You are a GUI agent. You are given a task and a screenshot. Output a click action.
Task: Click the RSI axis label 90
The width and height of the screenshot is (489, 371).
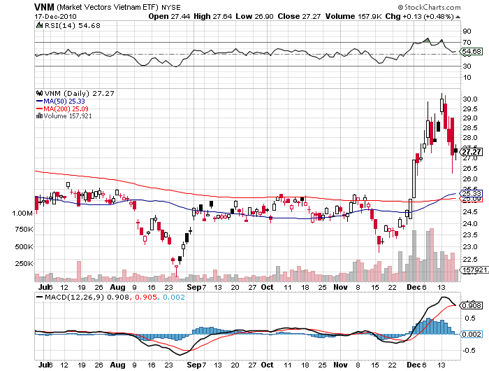click(x=467, y=31)
